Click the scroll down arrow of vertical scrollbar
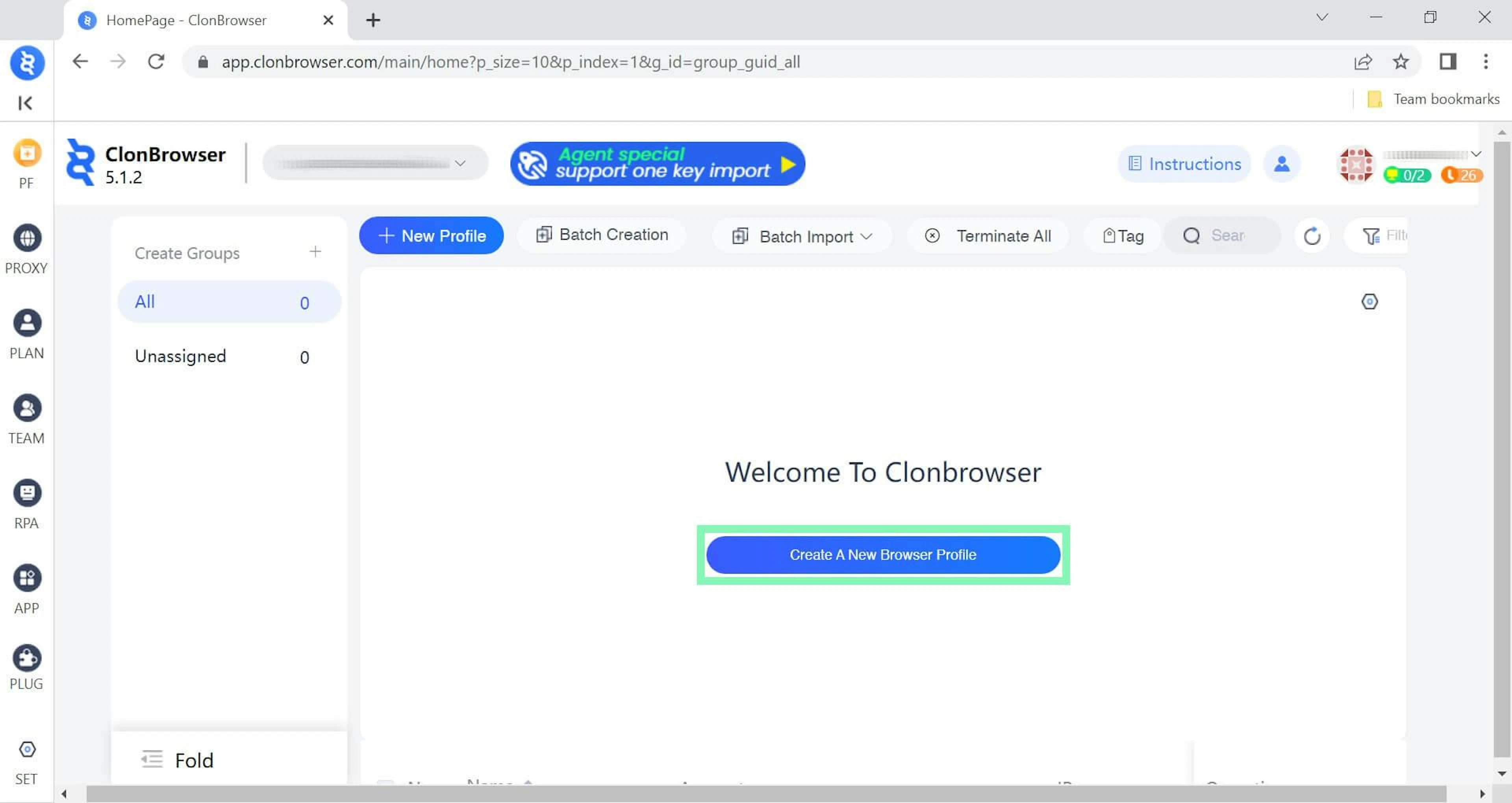The image size is (1512, 803). (1502, 773)
